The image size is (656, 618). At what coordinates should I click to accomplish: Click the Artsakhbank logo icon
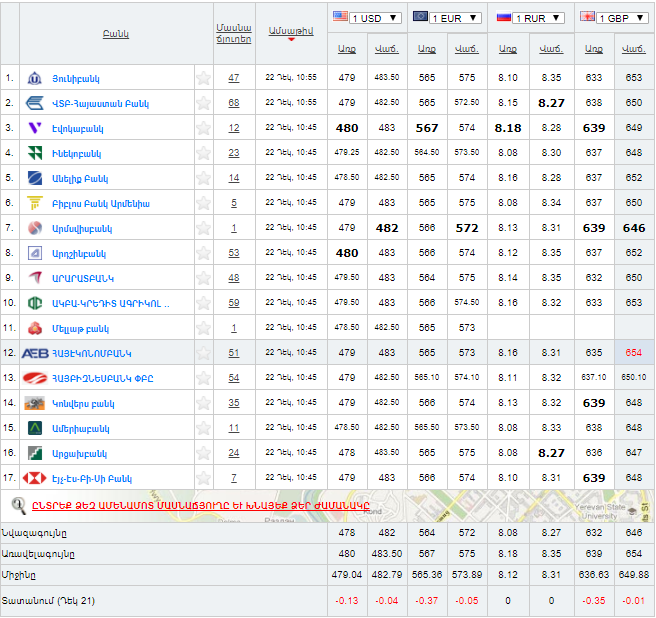coord(34,453)
